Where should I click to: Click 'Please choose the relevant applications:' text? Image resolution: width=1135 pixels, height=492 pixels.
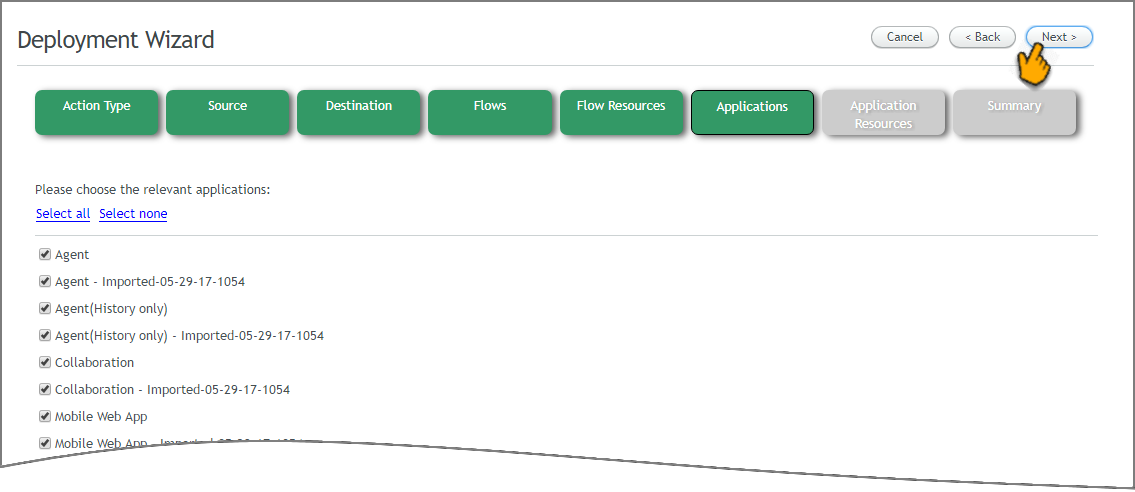pos(152,190)
